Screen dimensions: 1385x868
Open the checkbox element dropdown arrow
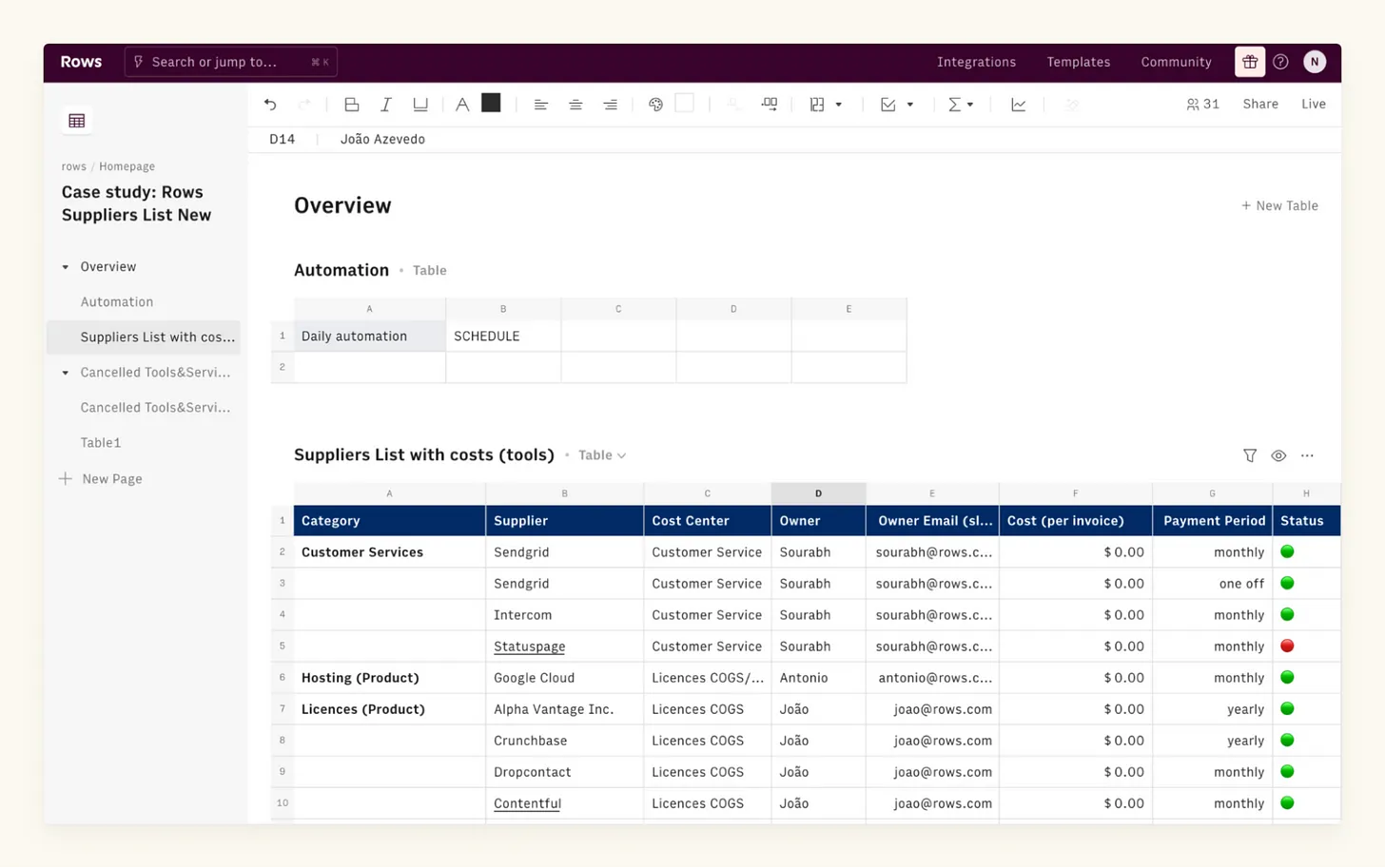[x=910, y=105]
